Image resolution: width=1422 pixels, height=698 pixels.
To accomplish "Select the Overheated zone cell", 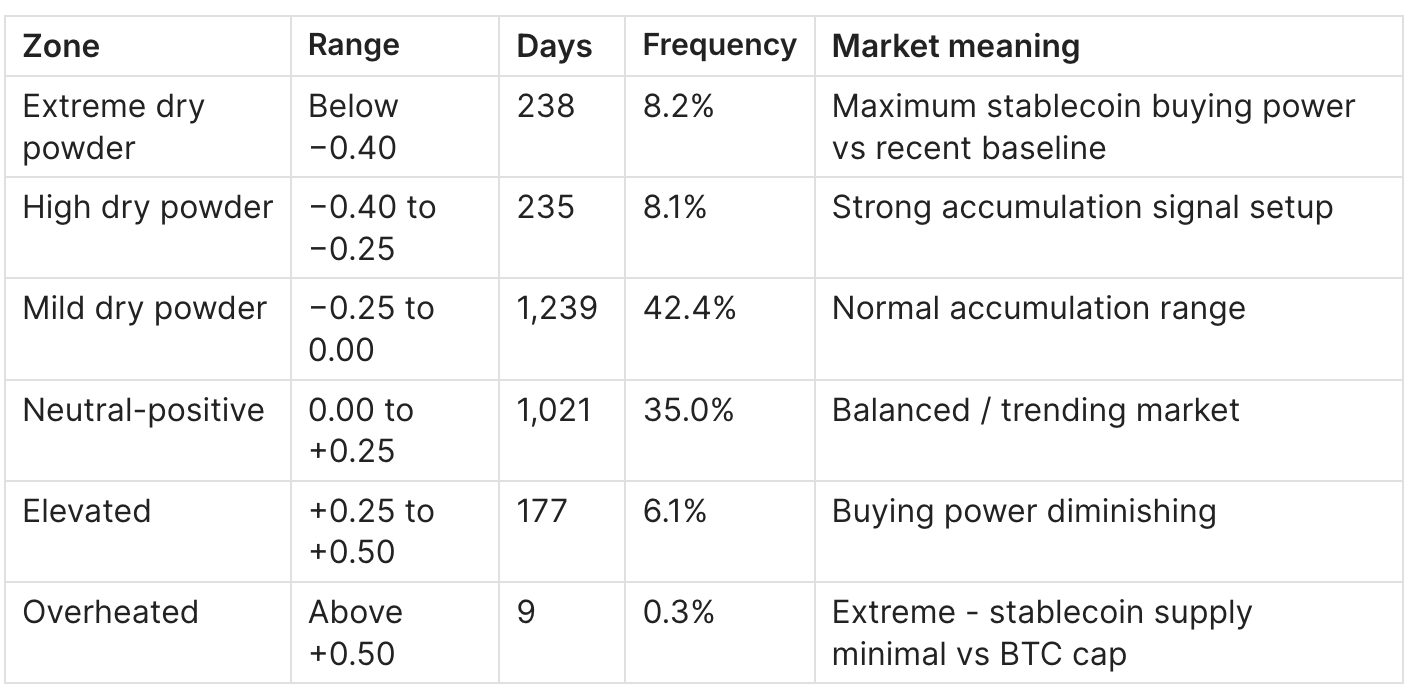I will point(110,612).
